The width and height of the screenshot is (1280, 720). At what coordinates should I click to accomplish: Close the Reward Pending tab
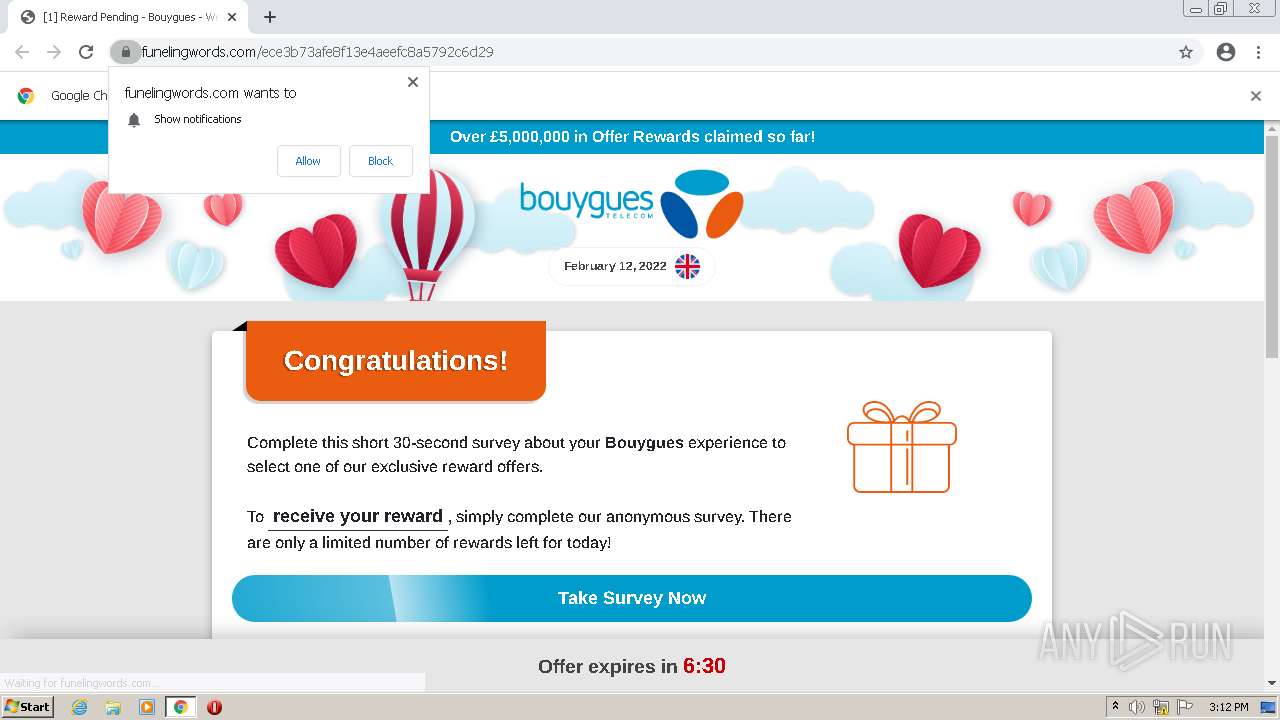pyautogui.click(x=232, y=17)
